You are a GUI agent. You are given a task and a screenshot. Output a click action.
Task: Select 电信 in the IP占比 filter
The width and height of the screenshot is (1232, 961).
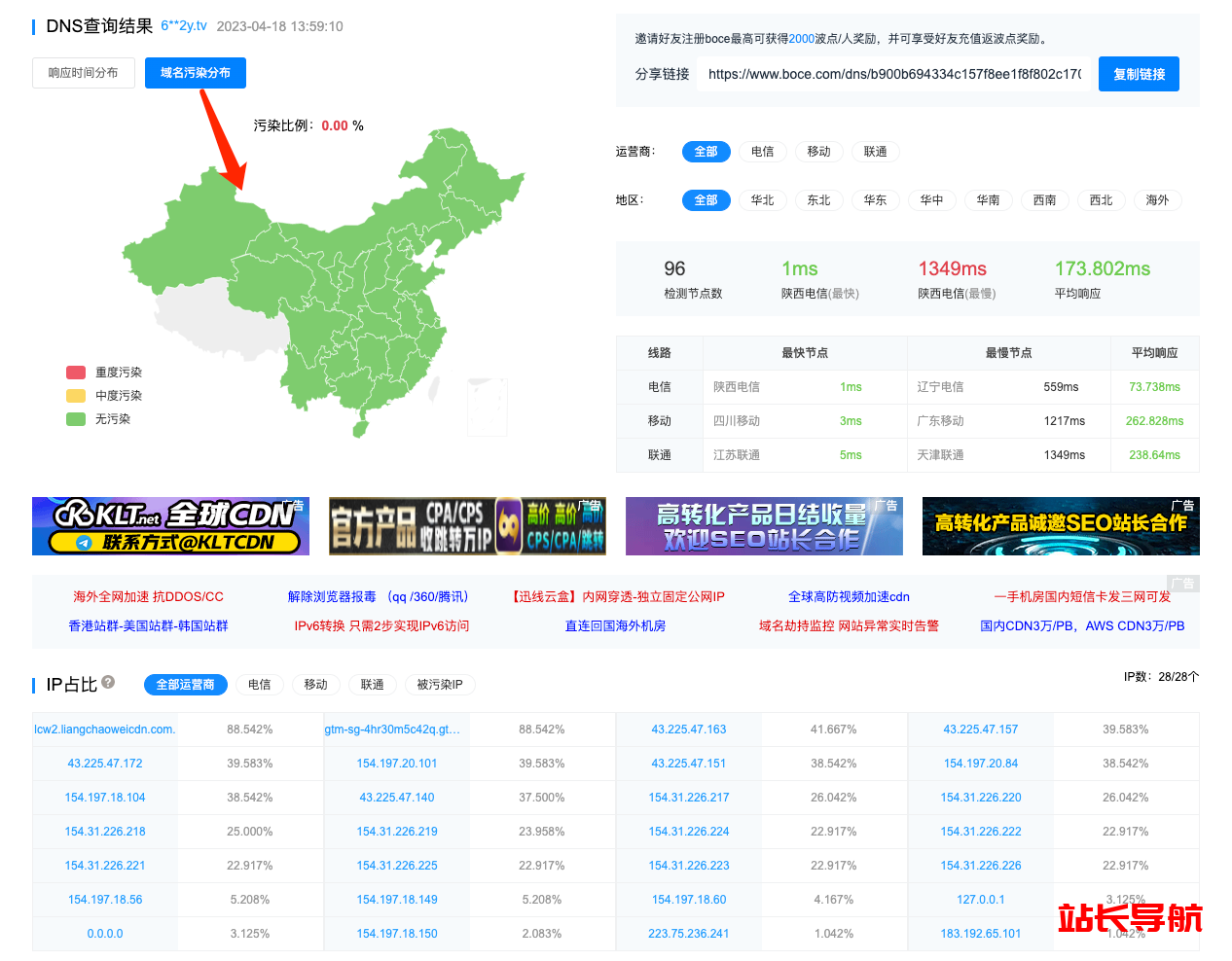(x=260, y=685)
